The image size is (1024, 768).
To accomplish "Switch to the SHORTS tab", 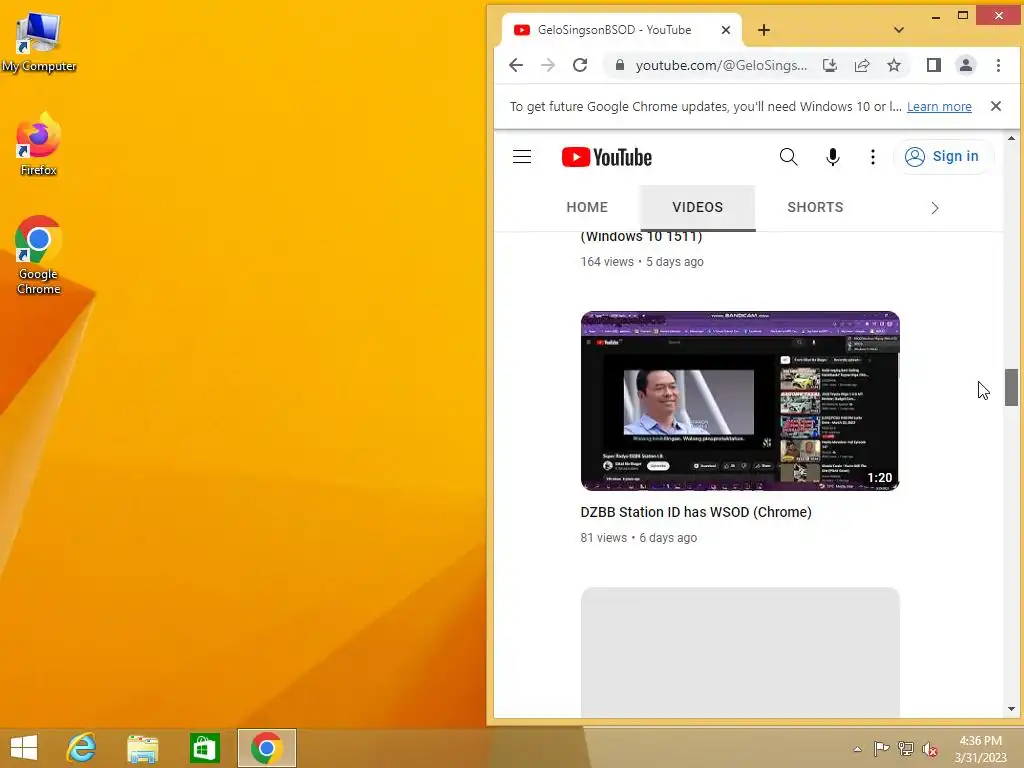I will coord(815,208).
